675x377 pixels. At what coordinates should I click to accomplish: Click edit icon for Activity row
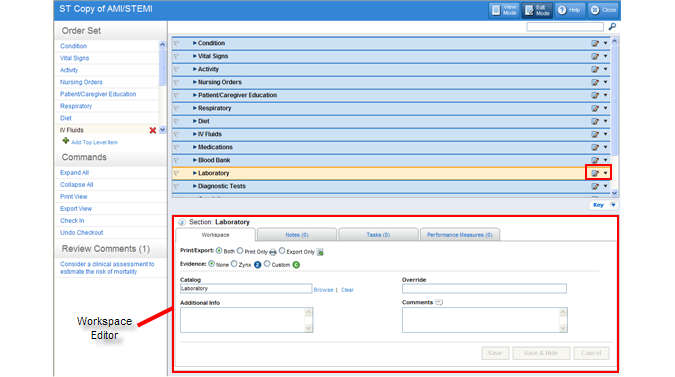pyautogui.click(x=595, y=69)
